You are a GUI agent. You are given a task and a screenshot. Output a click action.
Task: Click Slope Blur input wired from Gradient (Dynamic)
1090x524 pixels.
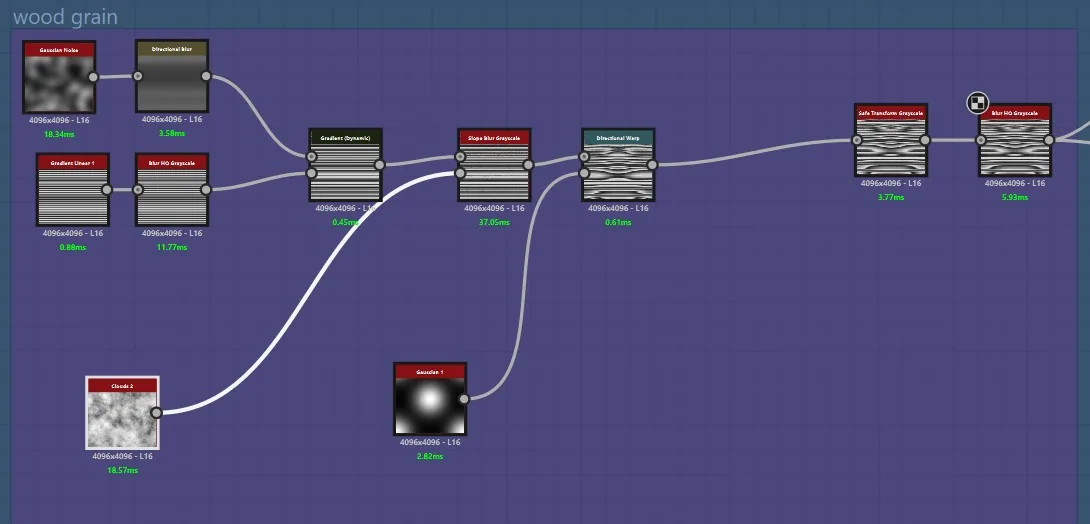click(x=460, y=156)
